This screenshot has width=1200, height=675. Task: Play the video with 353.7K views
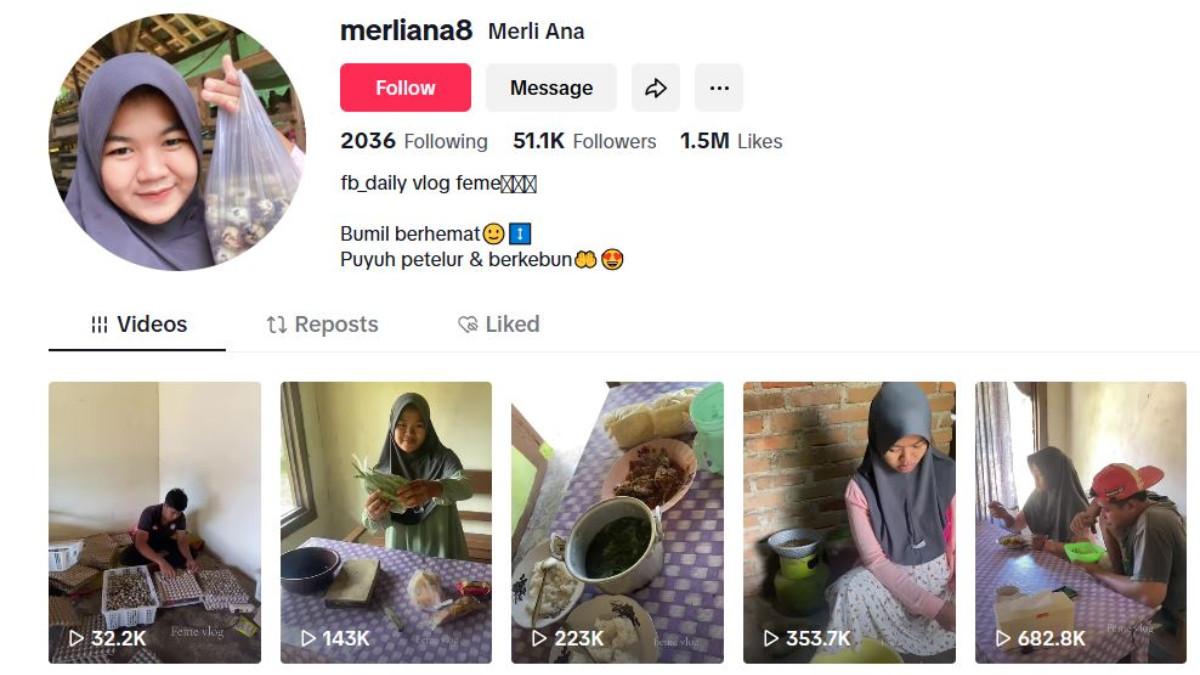[849, 522]
